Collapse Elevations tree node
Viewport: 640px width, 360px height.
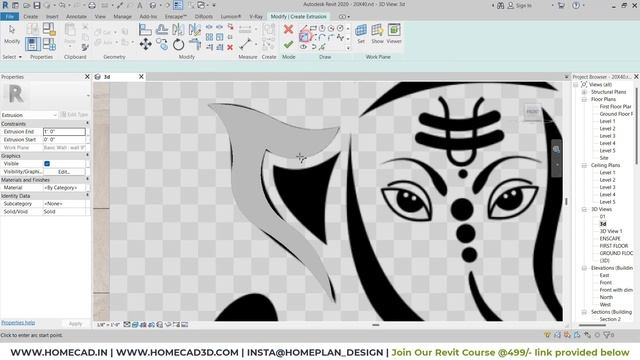coord(584,268)
